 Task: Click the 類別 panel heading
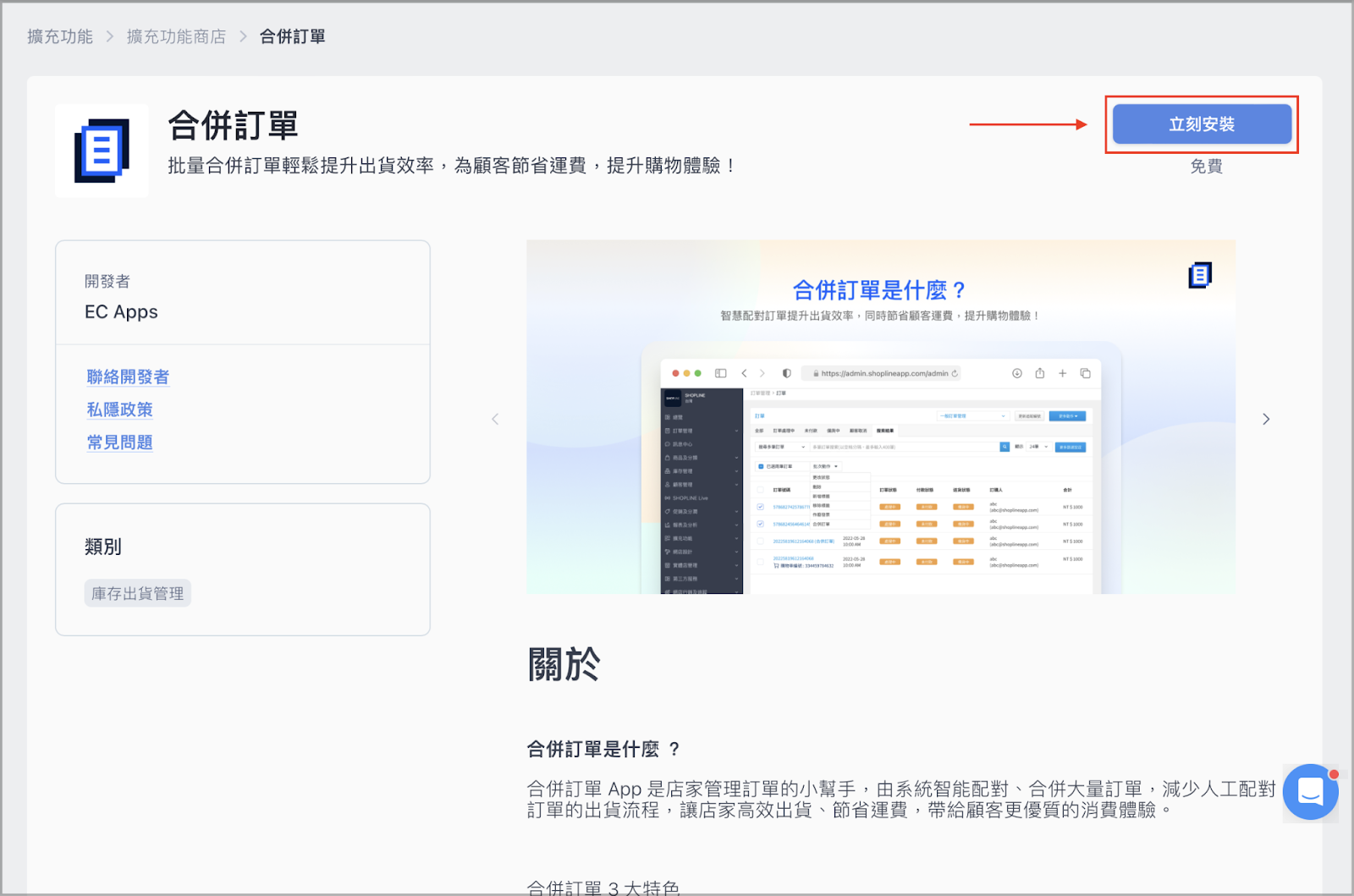click(x=103, y=547)
